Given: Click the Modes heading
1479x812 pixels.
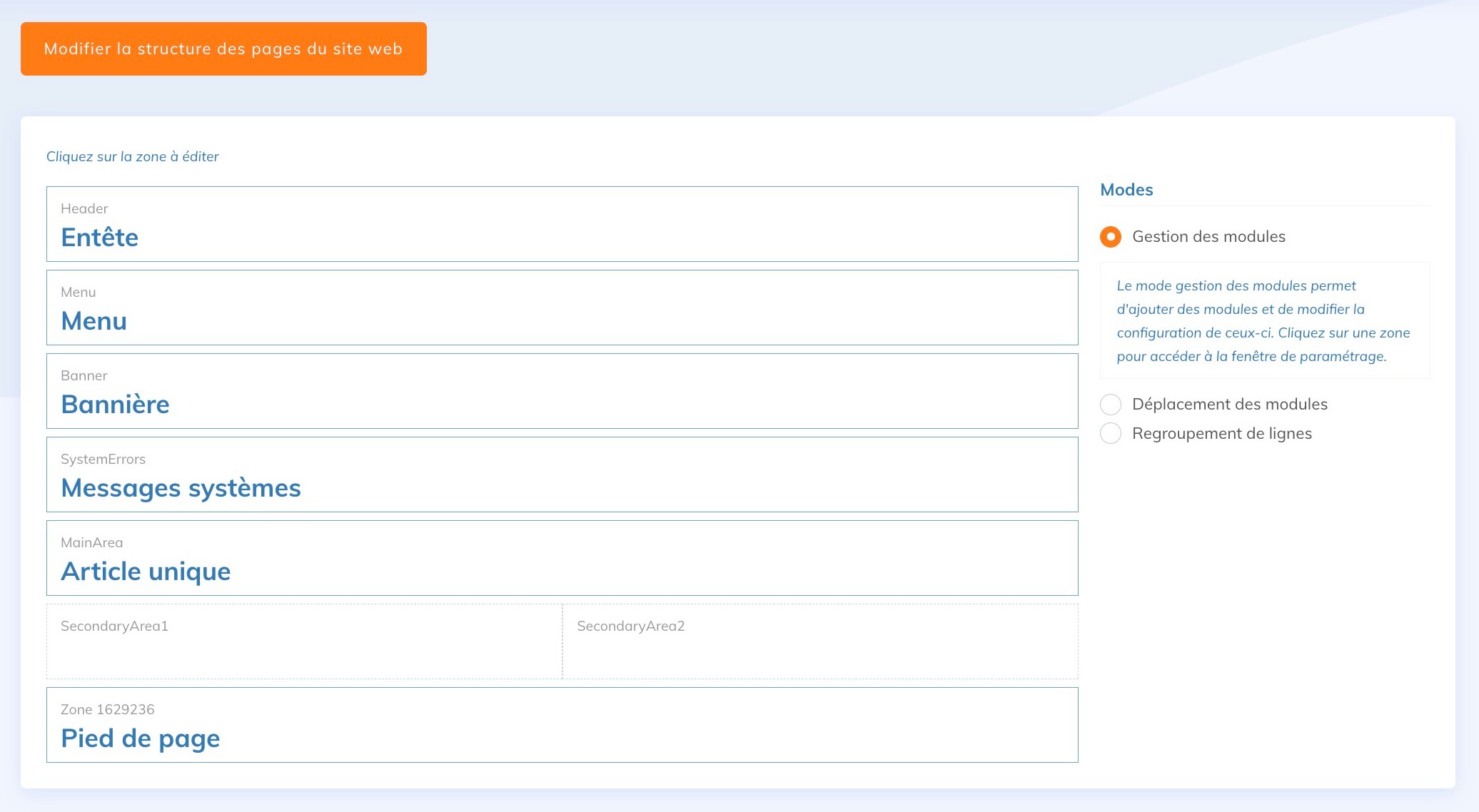Looking at the screenshot, I should point(1126,190).
